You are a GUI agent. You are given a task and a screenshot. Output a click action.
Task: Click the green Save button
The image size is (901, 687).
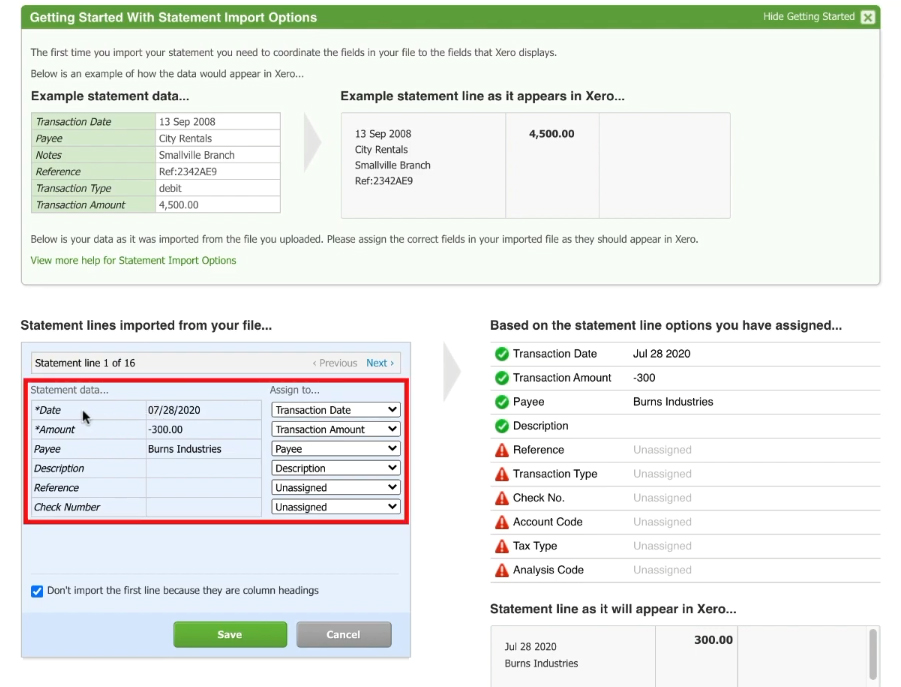click(230, 635)
